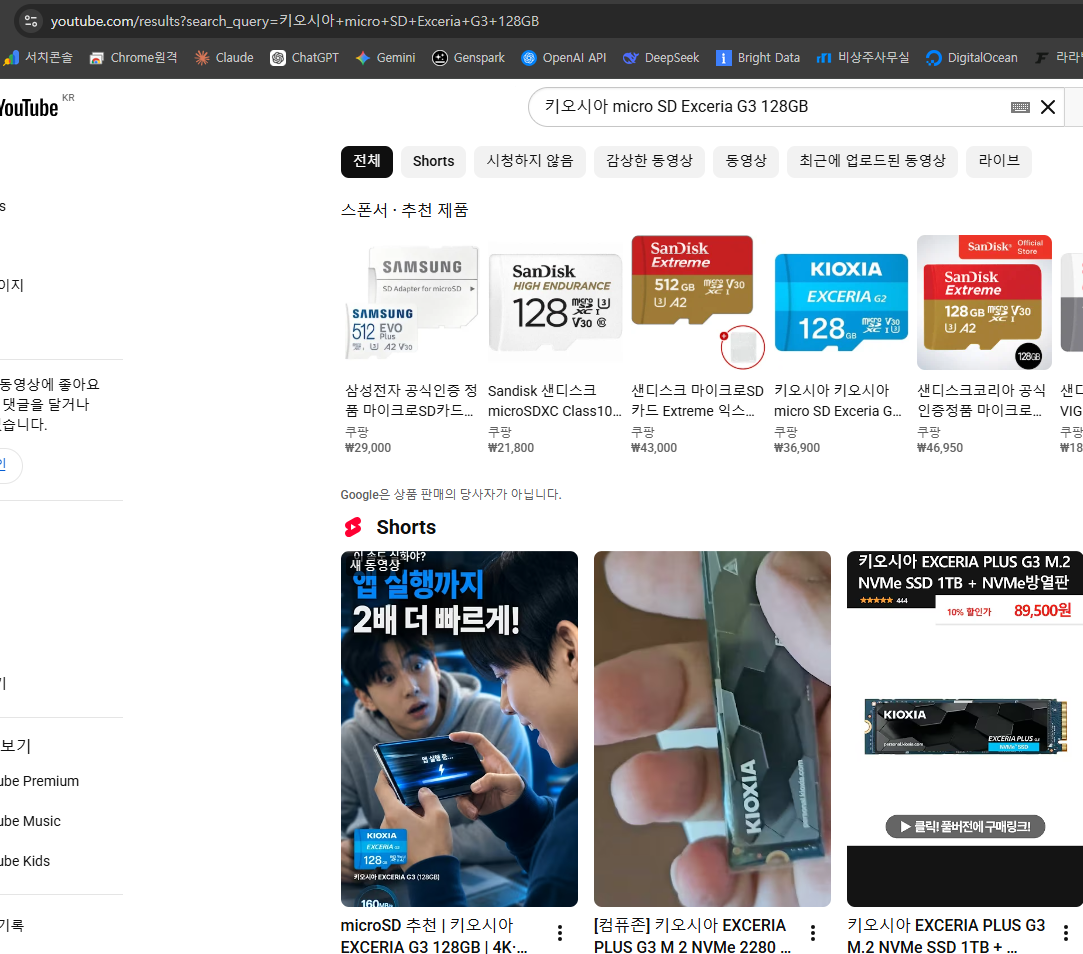Open the DigitalOcean bookmark
The height and width of the screenshot is (954, 1083).
point(972,57)
